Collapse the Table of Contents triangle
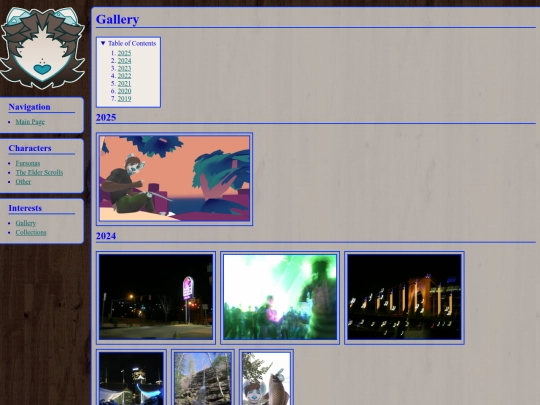The height and width of the screenshot is (405, 540). pyautogui.click(x=103, y=43)
